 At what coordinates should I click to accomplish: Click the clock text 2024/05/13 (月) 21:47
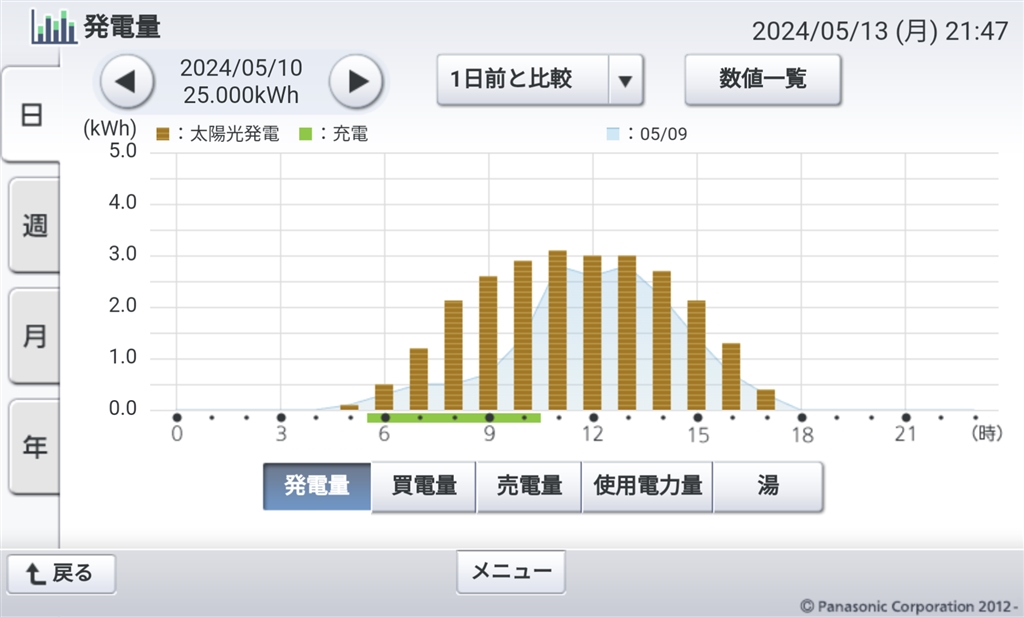pos(880,31)
